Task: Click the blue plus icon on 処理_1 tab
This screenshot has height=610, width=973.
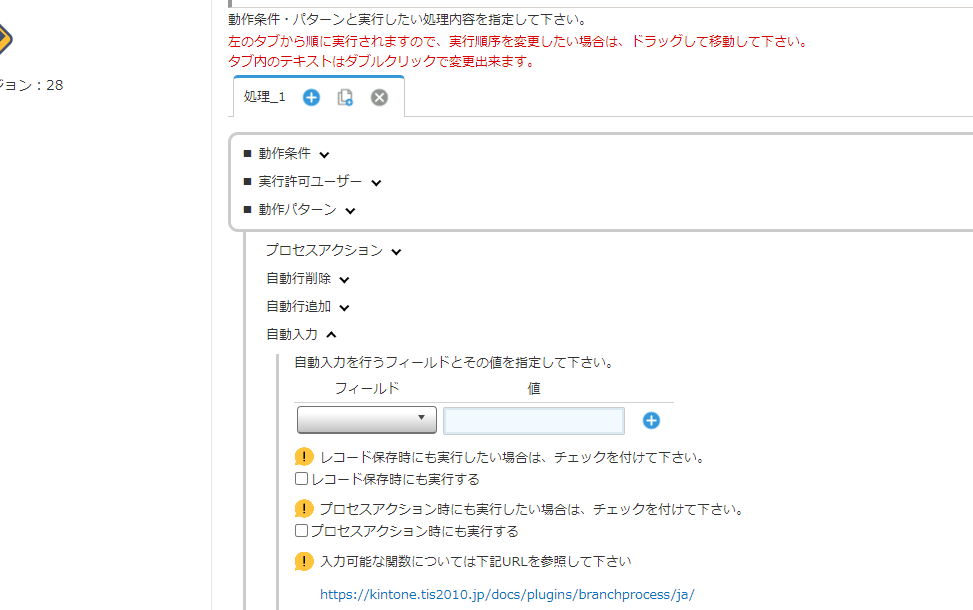Action: (x=311, y=97)
